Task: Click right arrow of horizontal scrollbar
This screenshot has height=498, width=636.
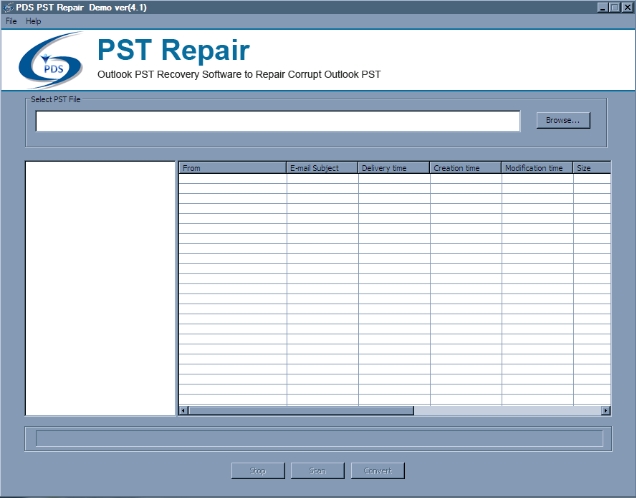Action: coord(605,410)
